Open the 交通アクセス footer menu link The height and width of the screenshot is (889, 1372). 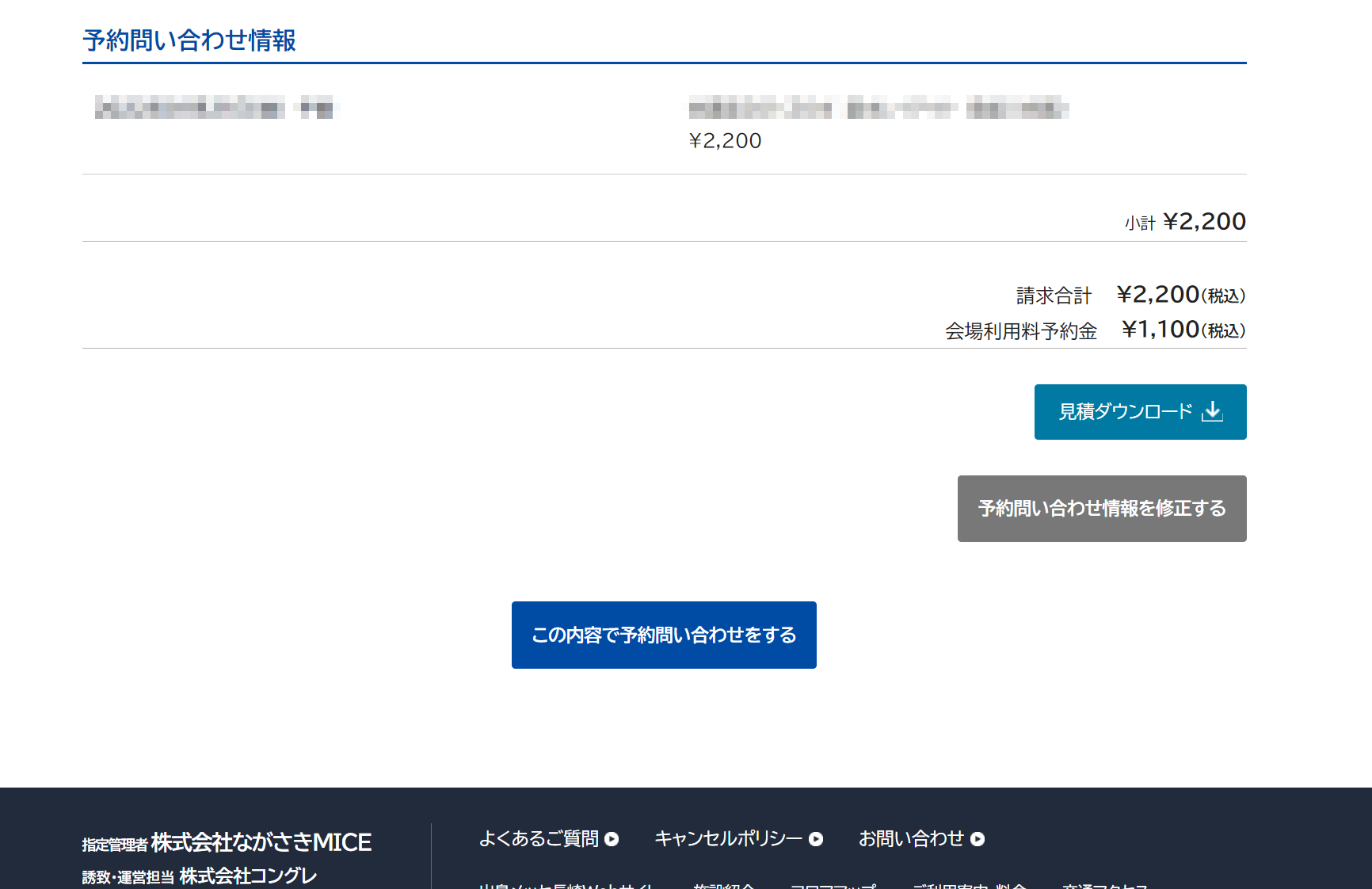[1104, 885]
